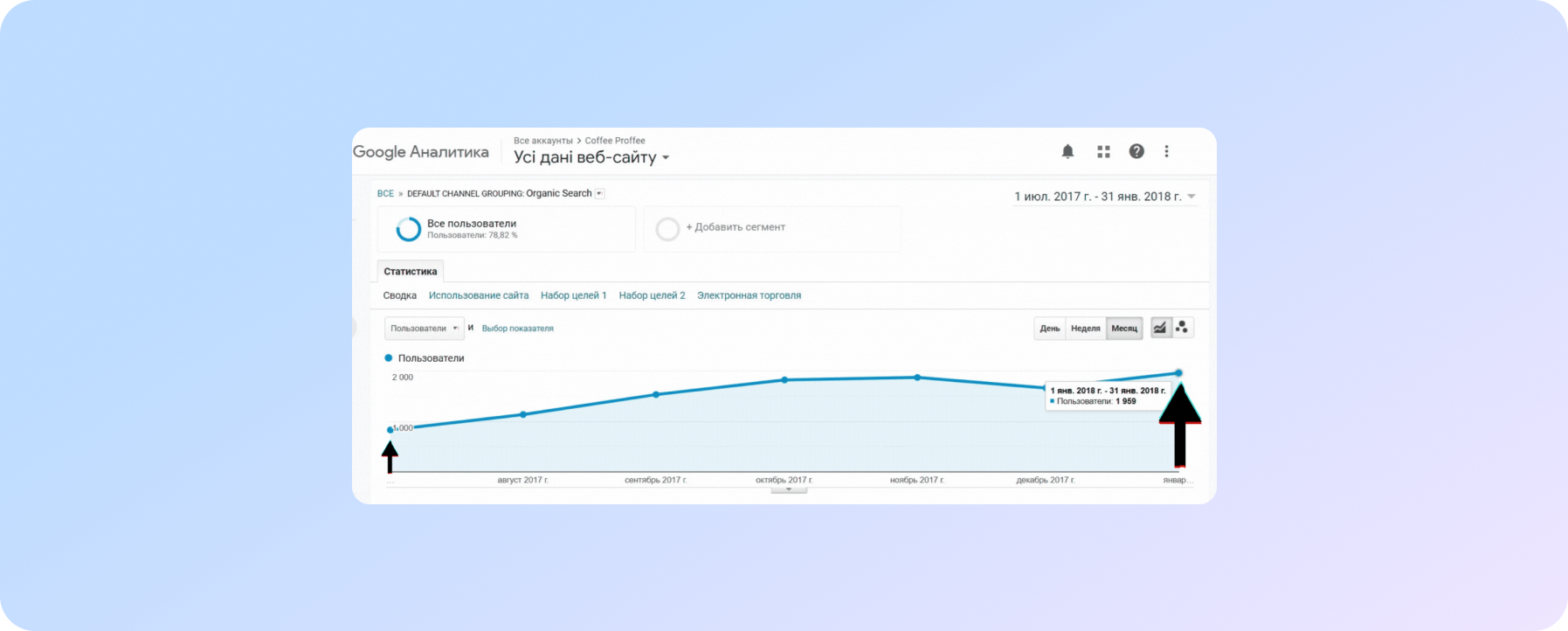
Task: Click the Пользователи chart legend label
Action: (431, 358)
